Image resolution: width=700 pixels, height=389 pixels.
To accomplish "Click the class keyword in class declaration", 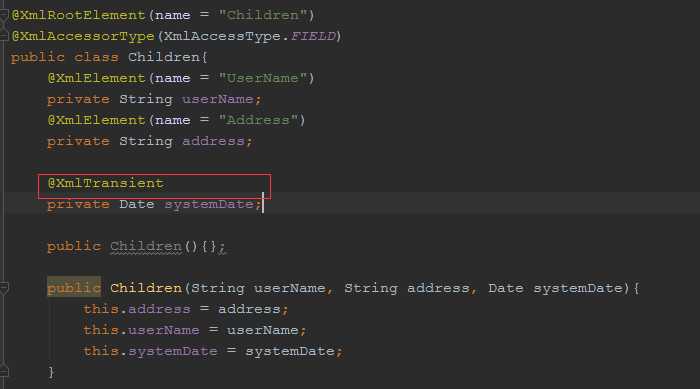I will pyautogui.click(x=96, y=57).
